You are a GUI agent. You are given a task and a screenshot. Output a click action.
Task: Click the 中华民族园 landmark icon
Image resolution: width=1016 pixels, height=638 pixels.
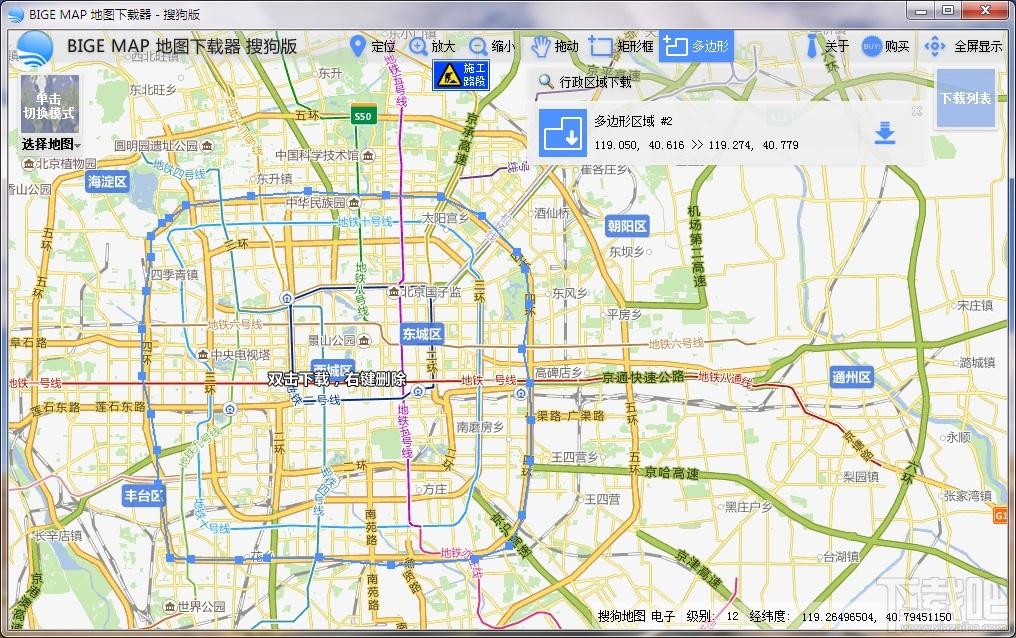(x=354, y=203)
